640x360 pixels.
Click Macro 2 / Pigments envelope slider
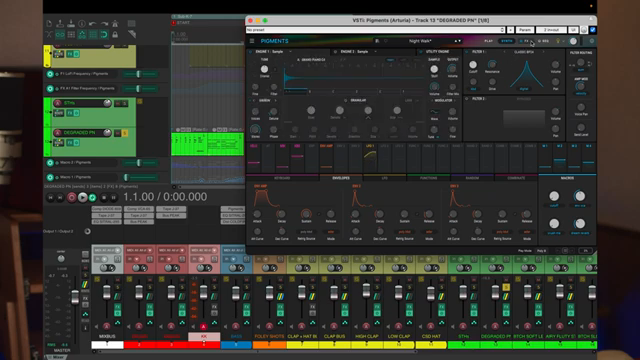140,163
